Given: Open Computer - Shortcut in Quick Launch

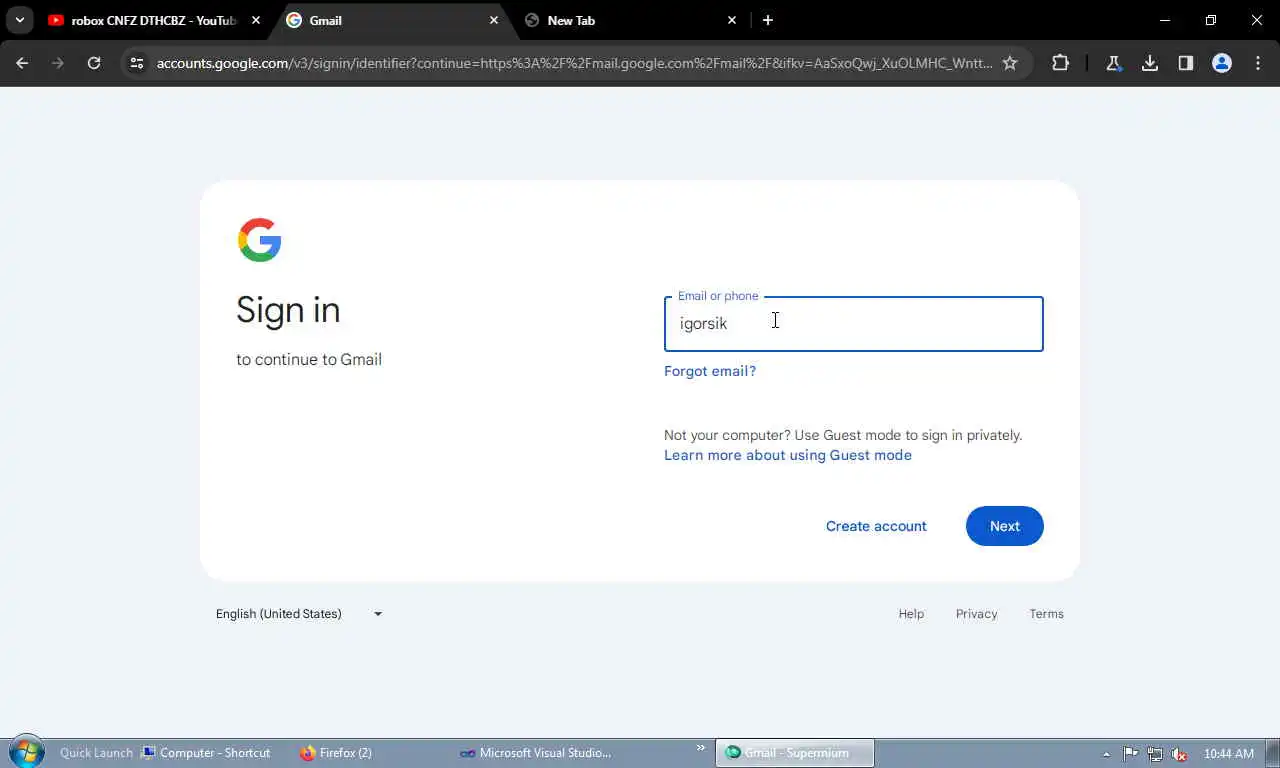Looking at the screenshot, I should pyautogui.click(x=206, y=753).
